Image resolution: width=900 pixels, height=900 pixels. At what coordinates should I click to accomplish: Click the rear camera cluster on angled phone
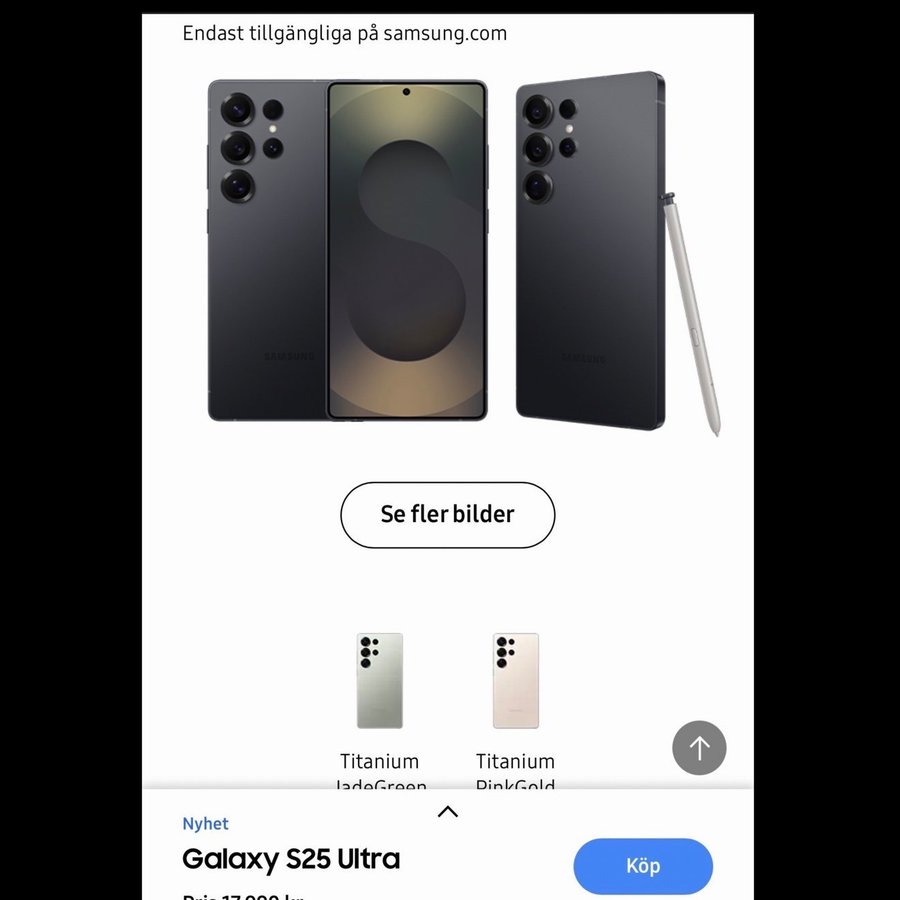[549, 149]
